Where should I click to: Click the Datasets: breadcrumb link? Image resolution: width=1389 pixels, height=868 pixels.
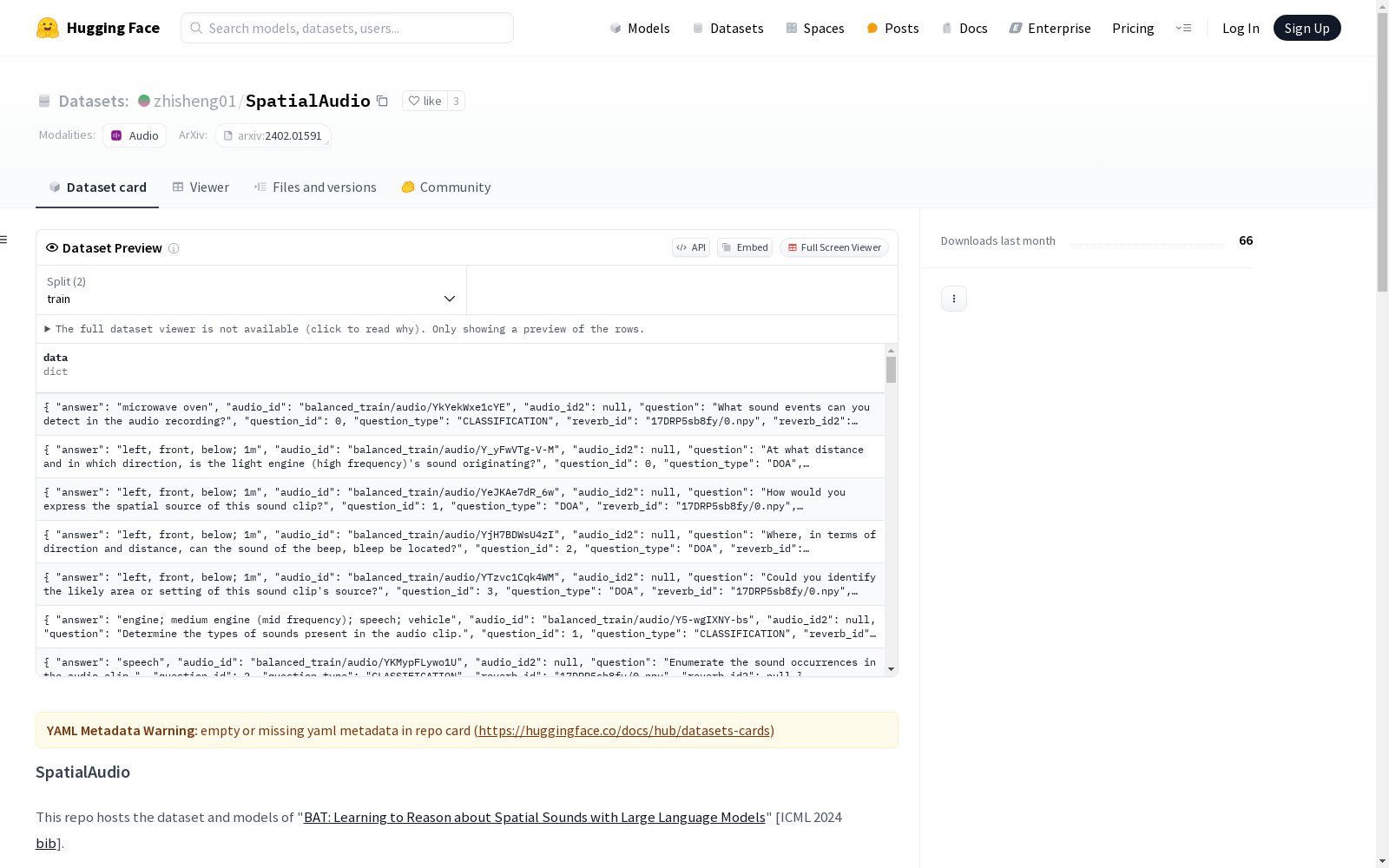[94, 101]
